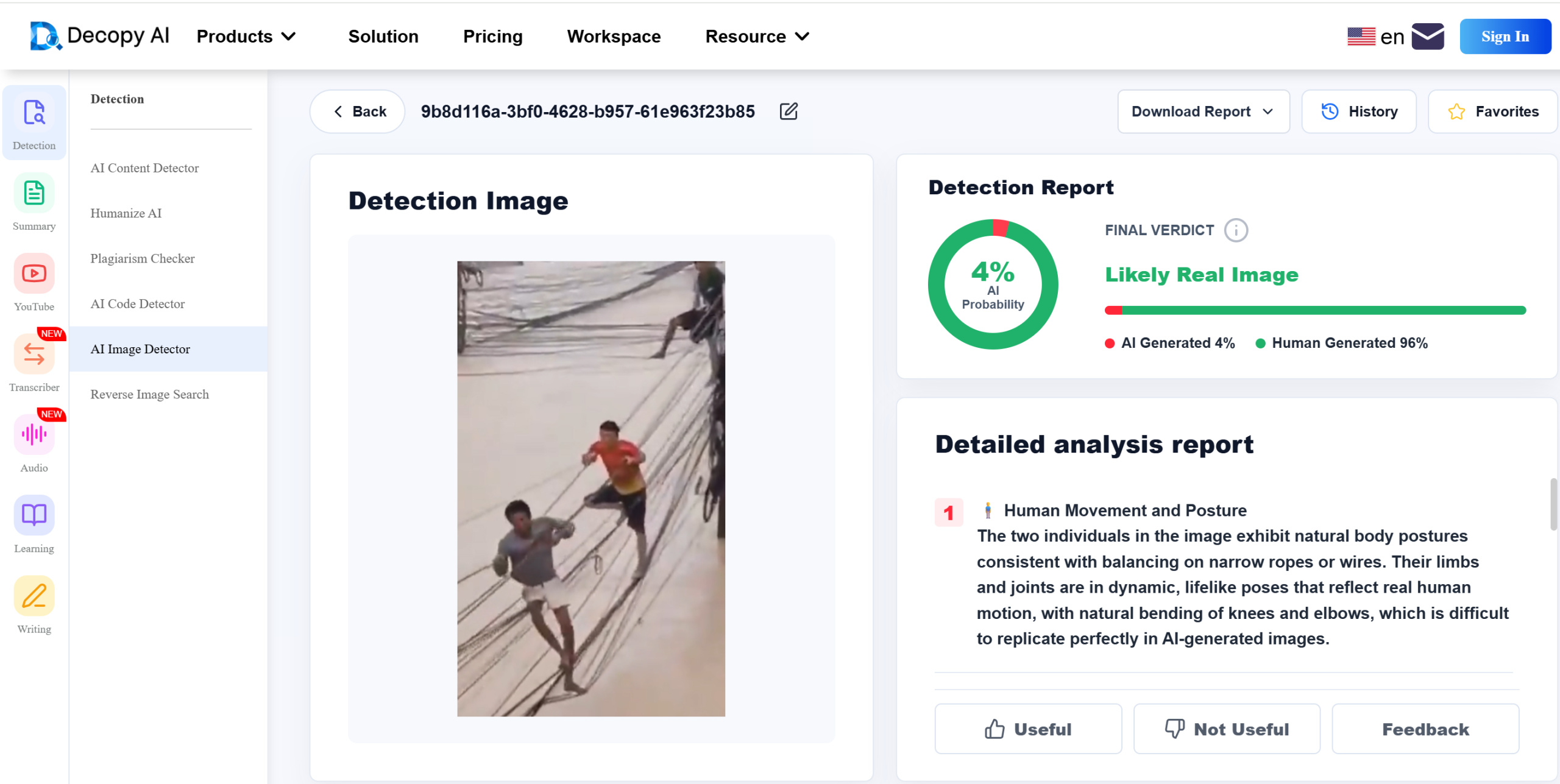
Task: Click the Sign In button
Action: (x=1505, y=37)
